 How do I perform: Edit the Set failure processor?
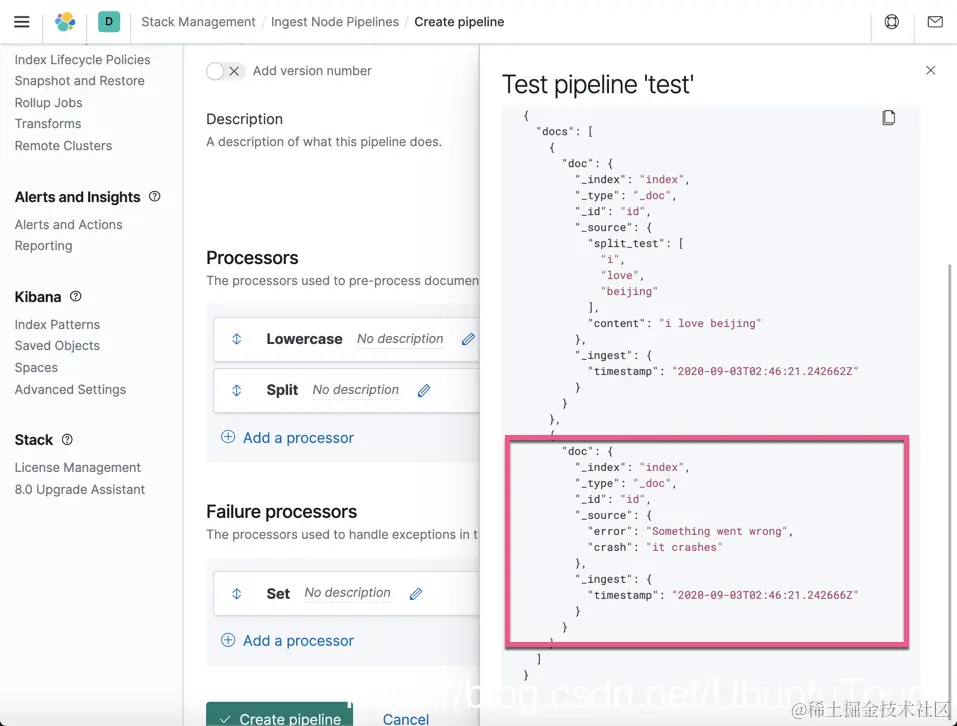click(416, 594)
